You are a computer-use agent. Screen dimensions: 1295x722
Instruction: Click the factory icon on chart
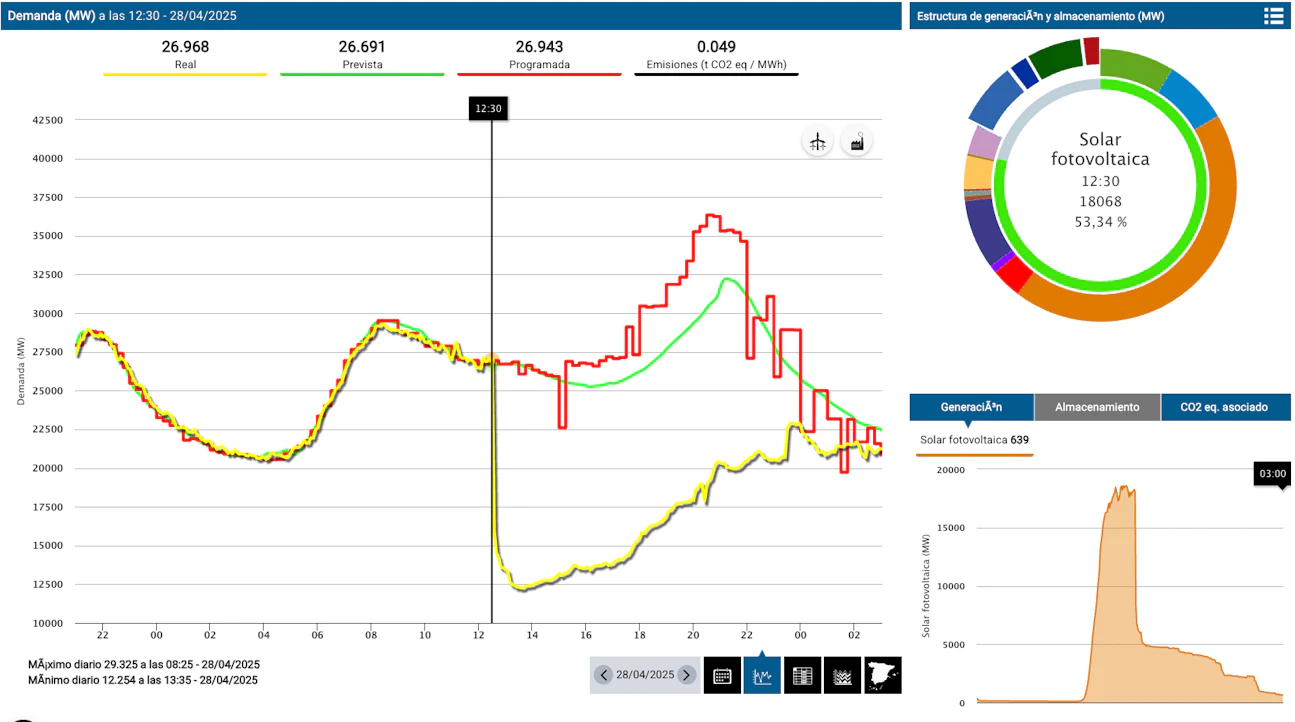857,142
